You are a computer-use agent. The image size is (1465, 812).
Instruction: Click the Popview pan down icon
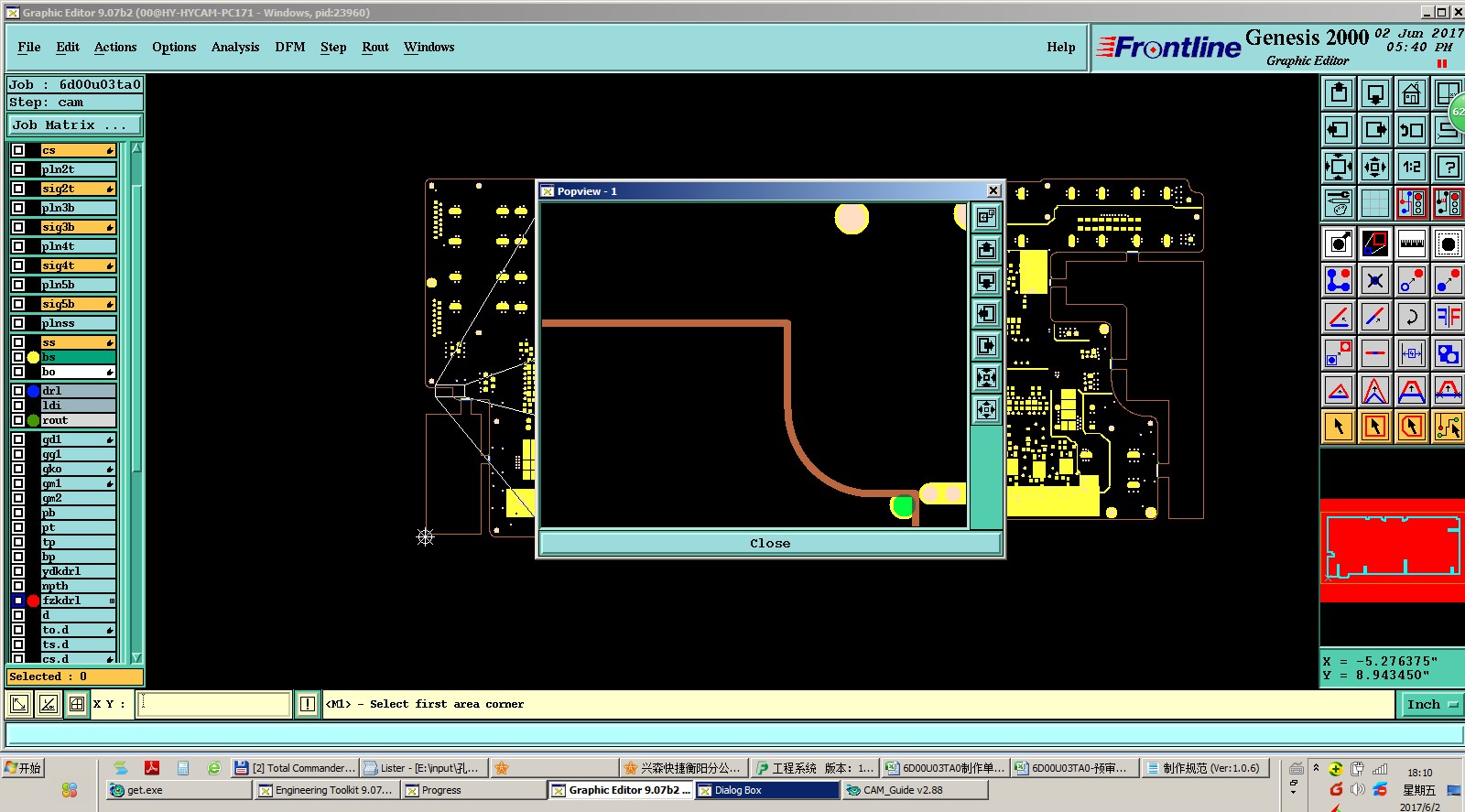point(986,281)
